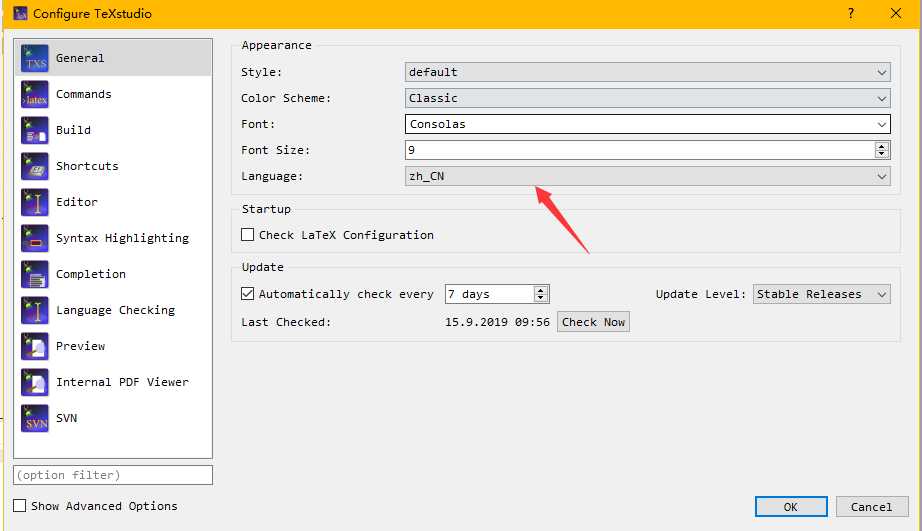Open the Update Level Stable Releases dropdown
The height and width of the screenshot is (531, 922).
tap(821, 294)
